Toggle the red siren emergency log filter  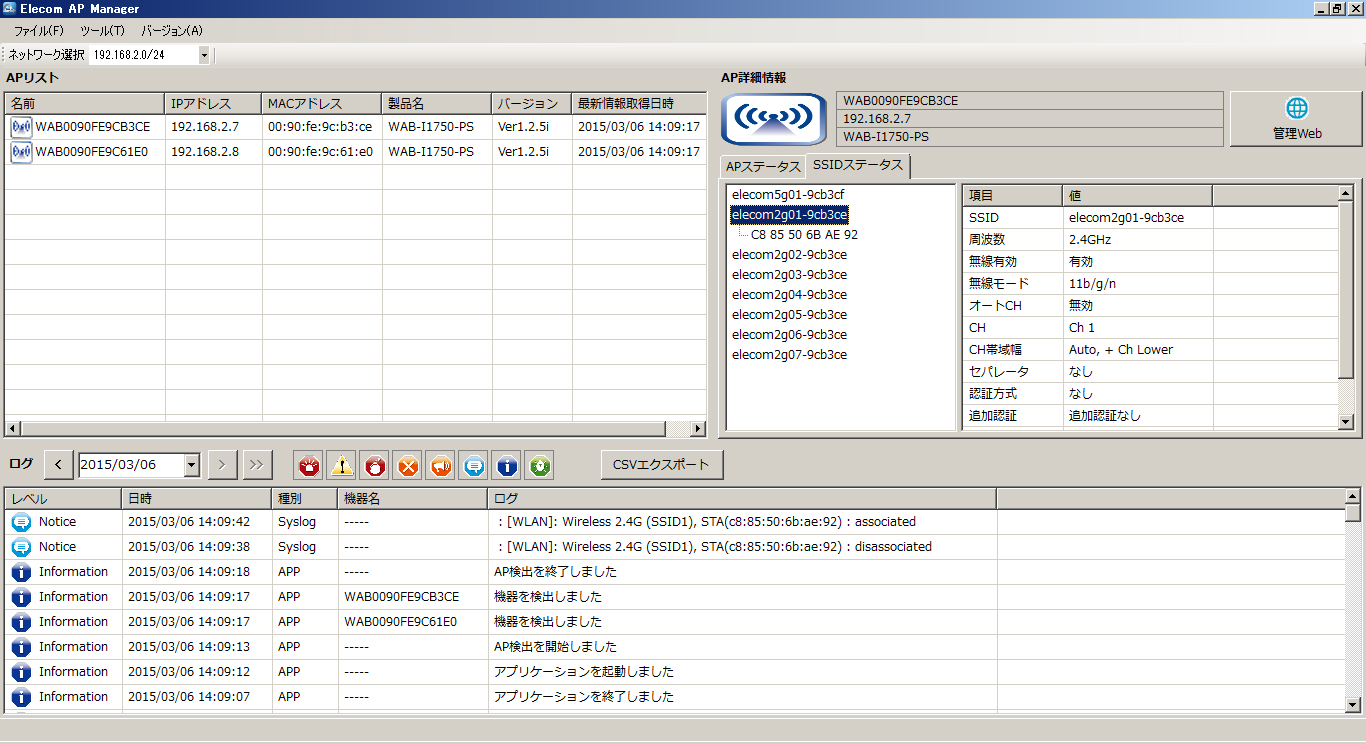click(309, 465)
